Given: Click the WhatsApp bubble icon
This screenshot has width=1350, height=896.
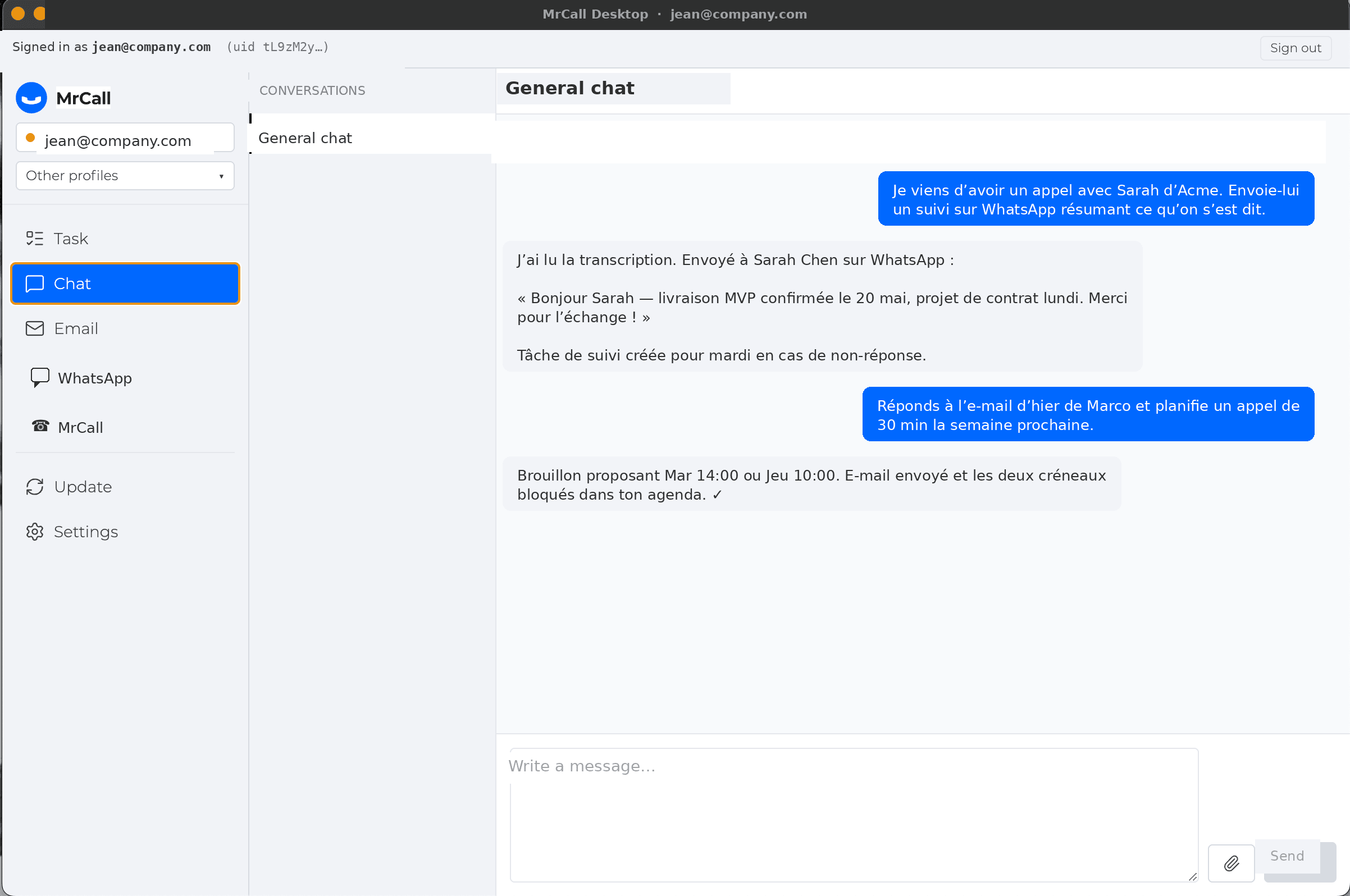Looking at the screenshot, I should pyautogui.click(x=39, y=378).
